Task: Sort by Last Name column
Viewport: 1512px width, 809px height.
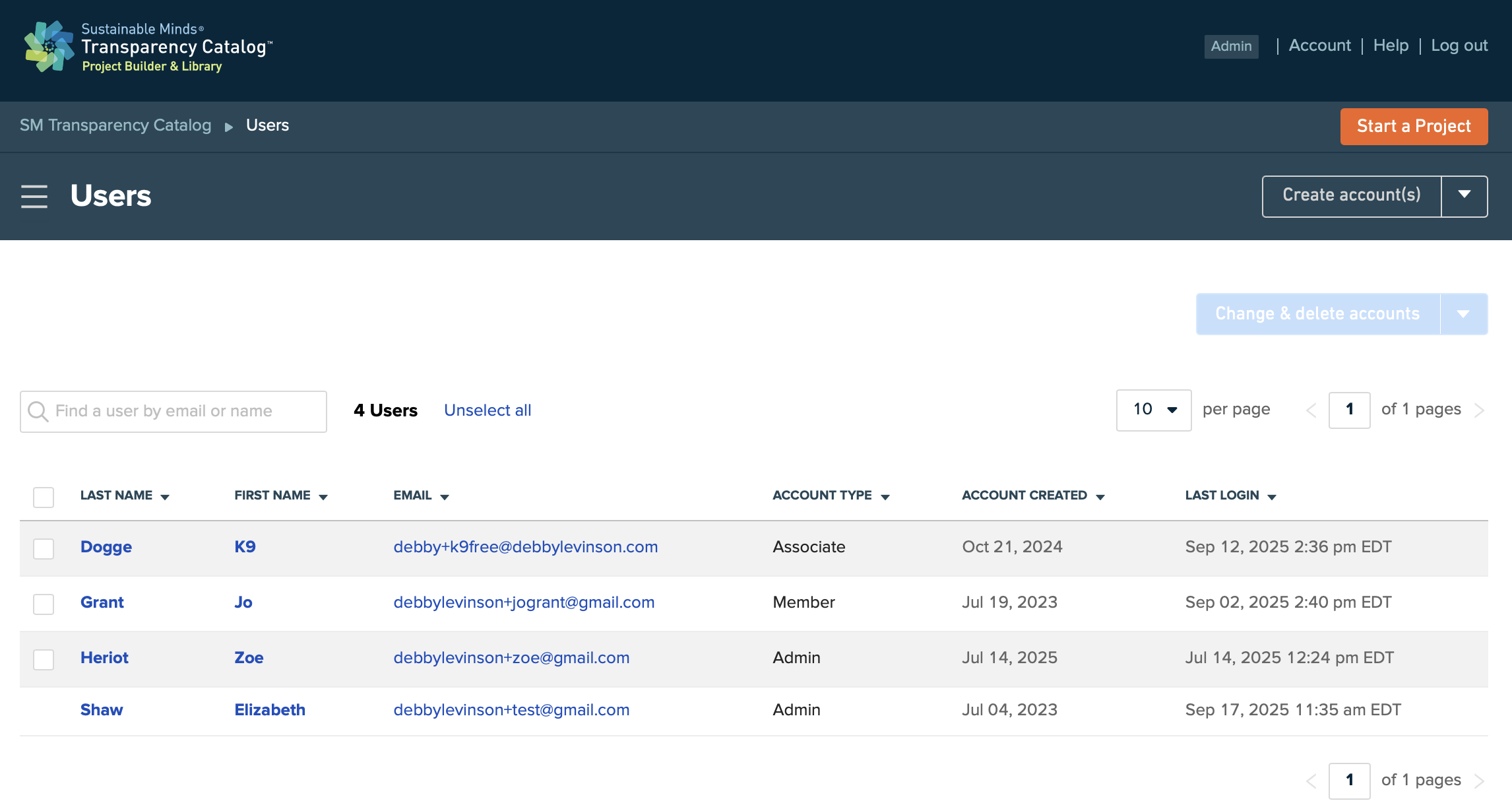Action: tap(125, 496)
